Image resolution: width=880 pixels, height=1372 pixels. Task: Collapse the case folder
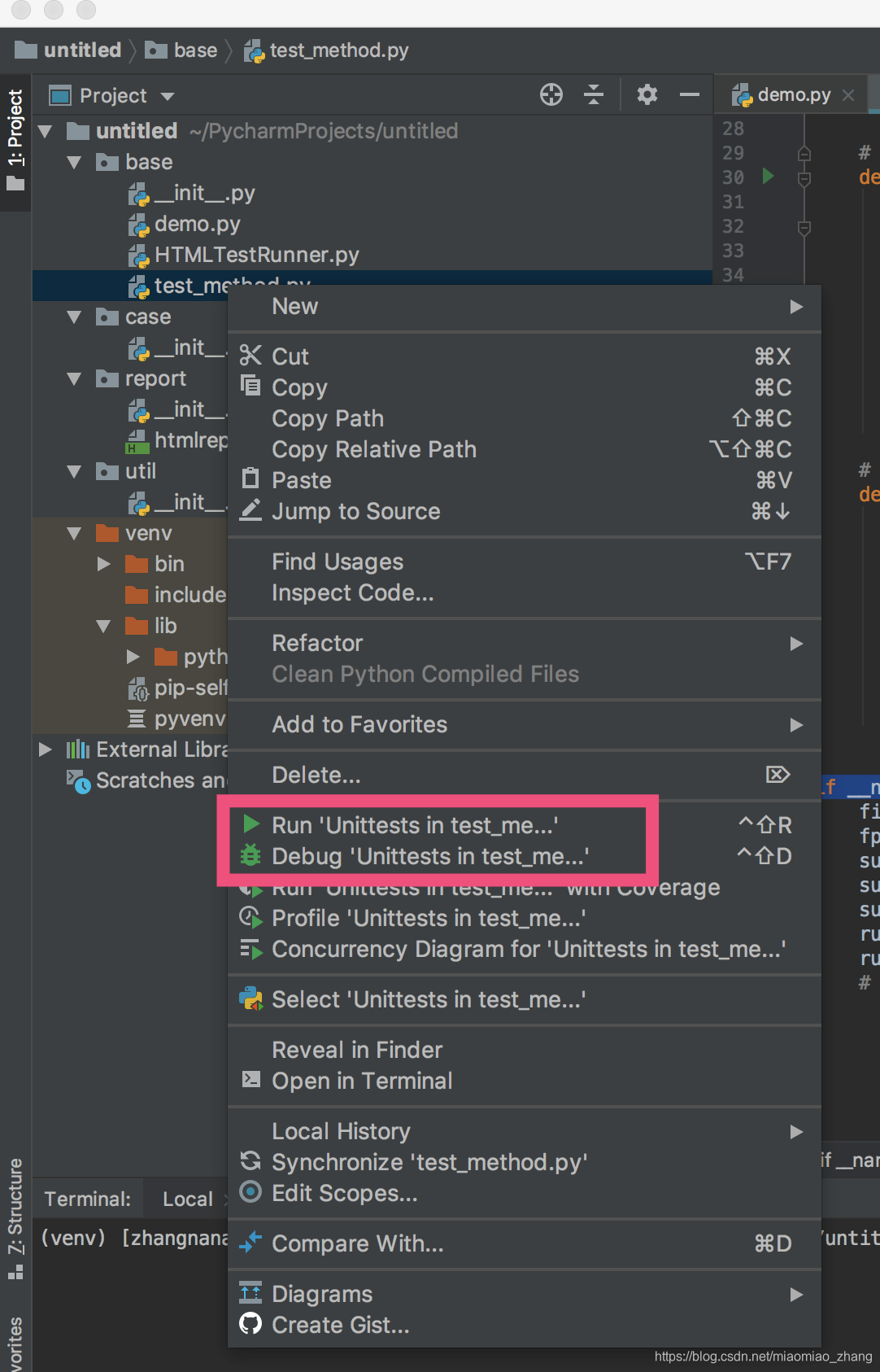click(x=74, y=317)
